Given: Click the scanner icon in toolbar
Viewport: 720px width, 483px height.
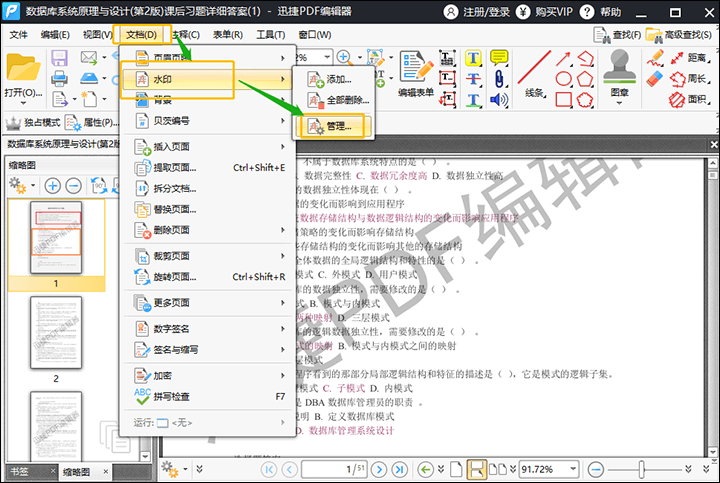Looking at the screenshot, I should pyautogui.click(x=89, y=78).
